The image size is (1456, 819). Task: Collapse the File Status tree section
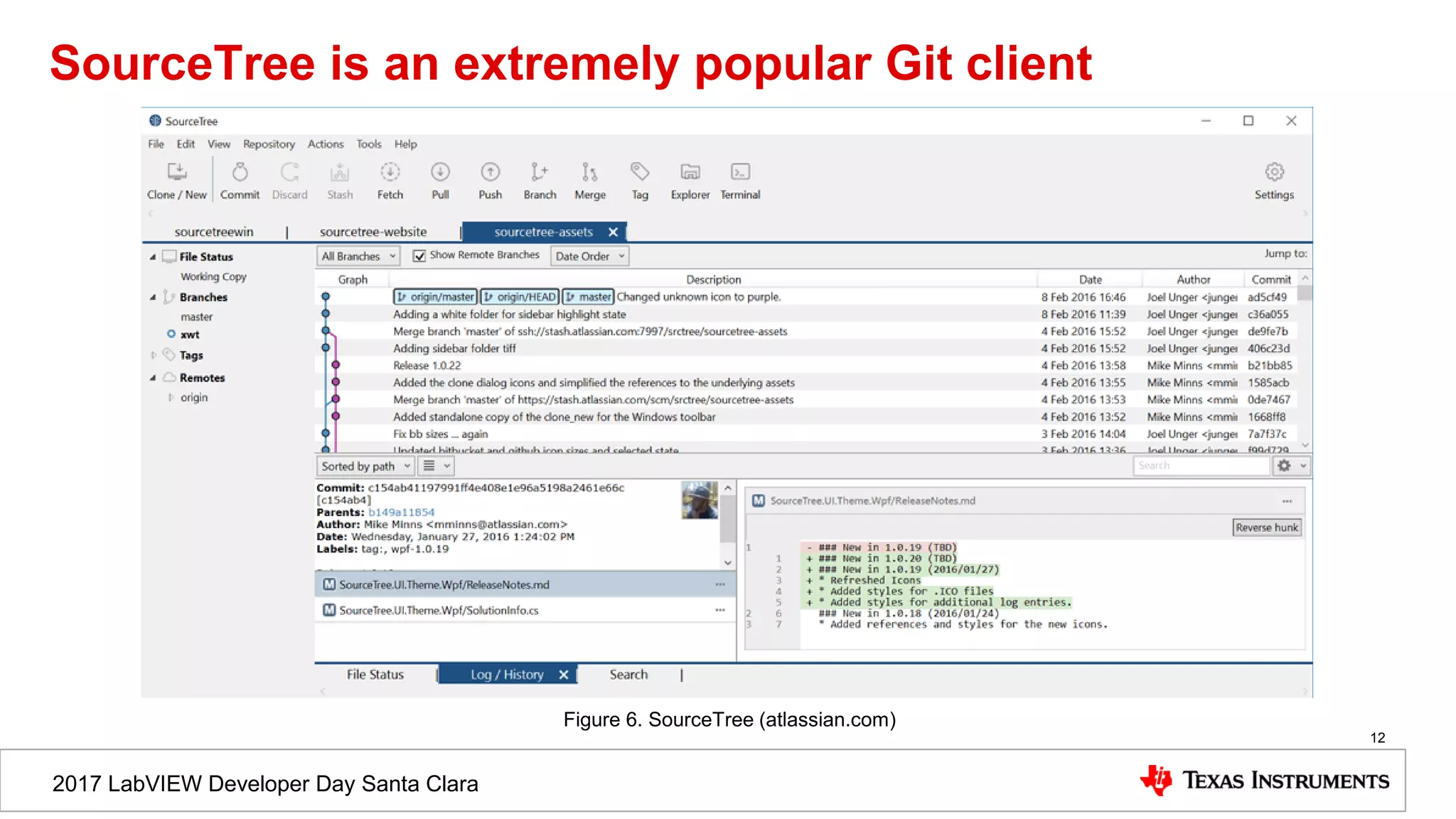tap(152, 257)
